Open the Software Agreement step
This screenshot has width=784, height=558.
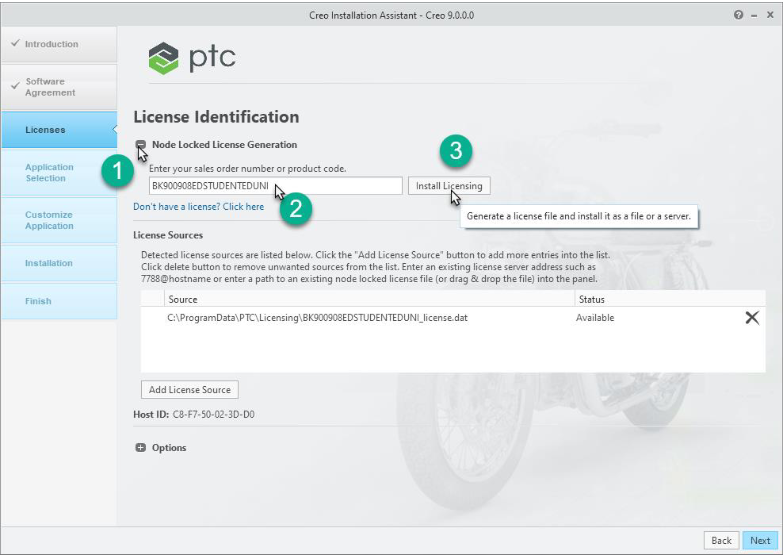[x=59, y=87]
